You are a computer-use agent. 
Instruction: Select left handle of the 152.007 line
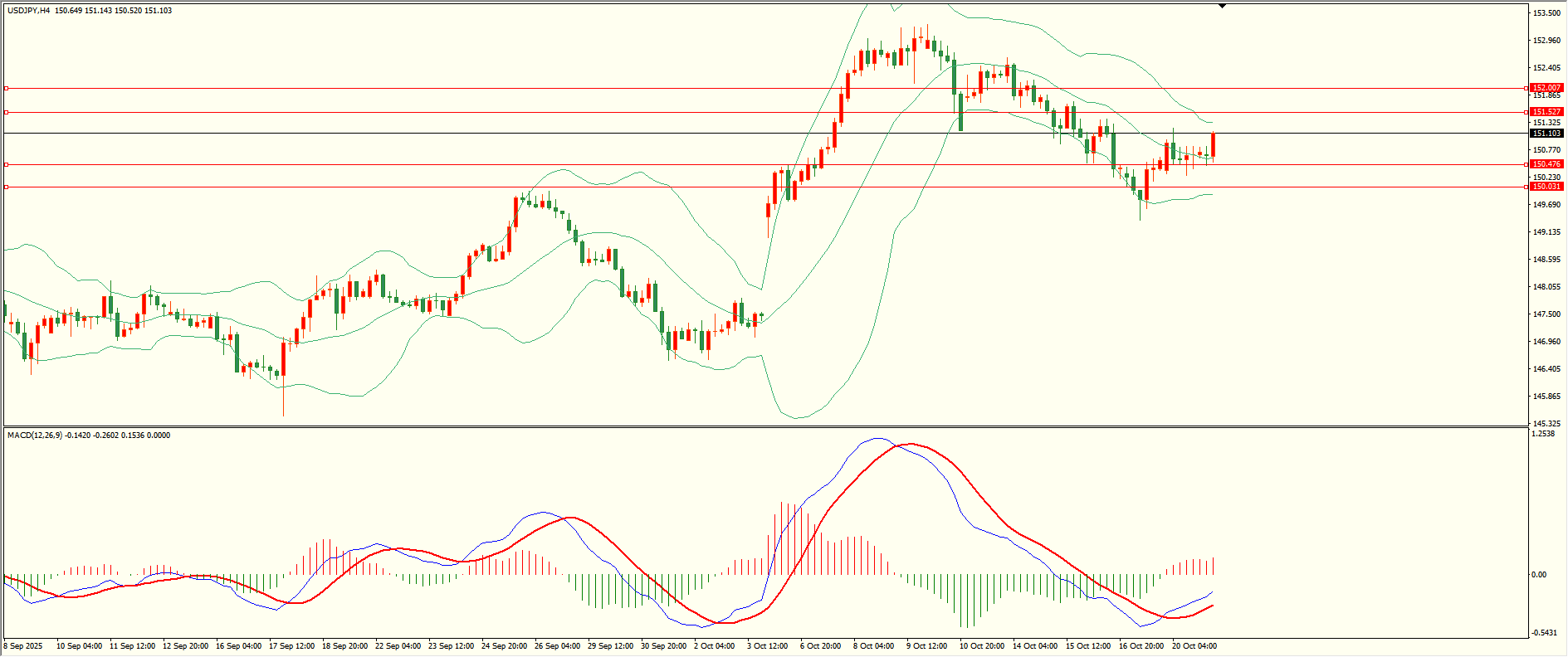[x=7, y=88]
